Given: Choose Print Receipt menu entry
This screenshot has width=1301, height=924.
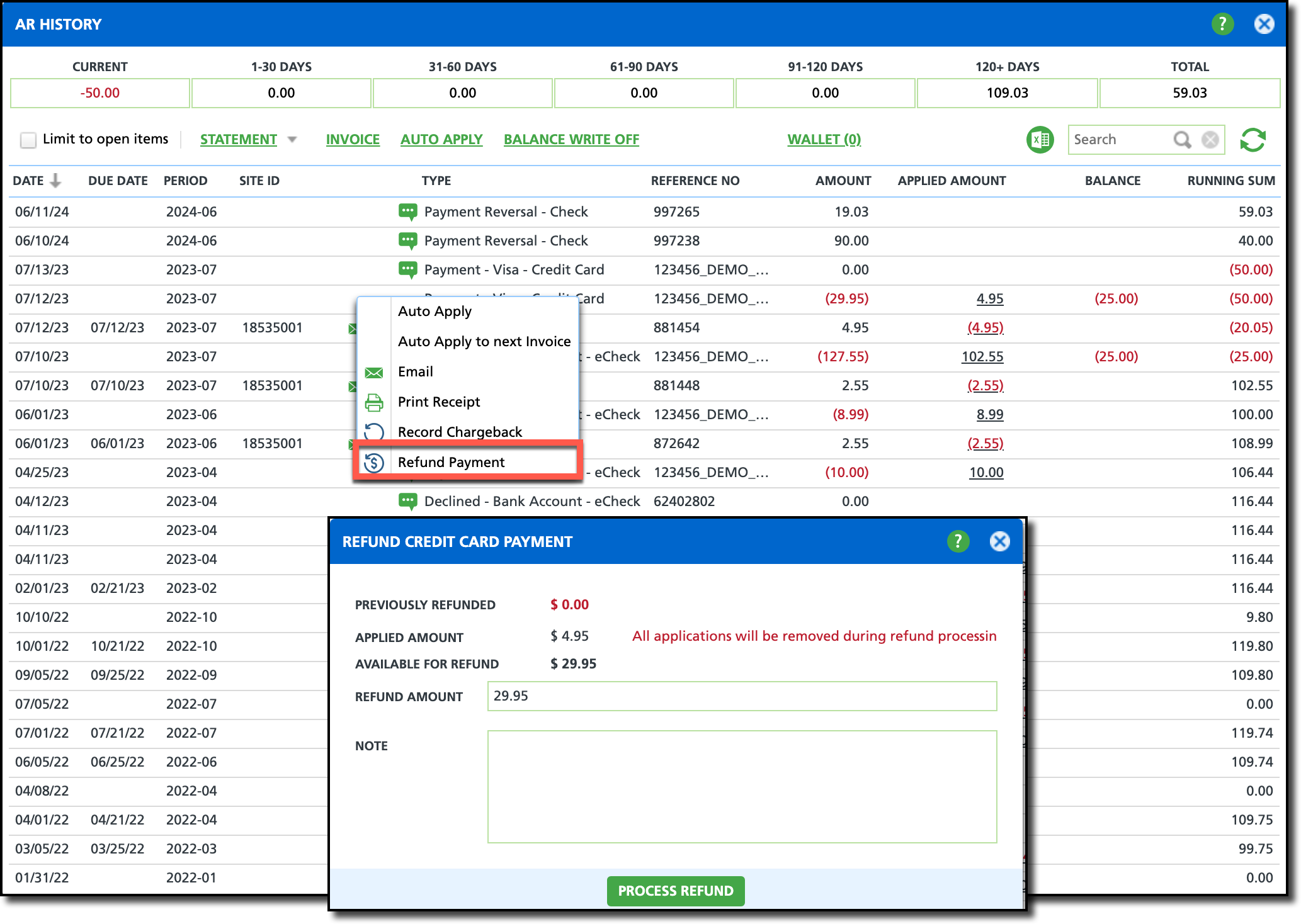Looking at the screenshot, I should coord(438,402).
